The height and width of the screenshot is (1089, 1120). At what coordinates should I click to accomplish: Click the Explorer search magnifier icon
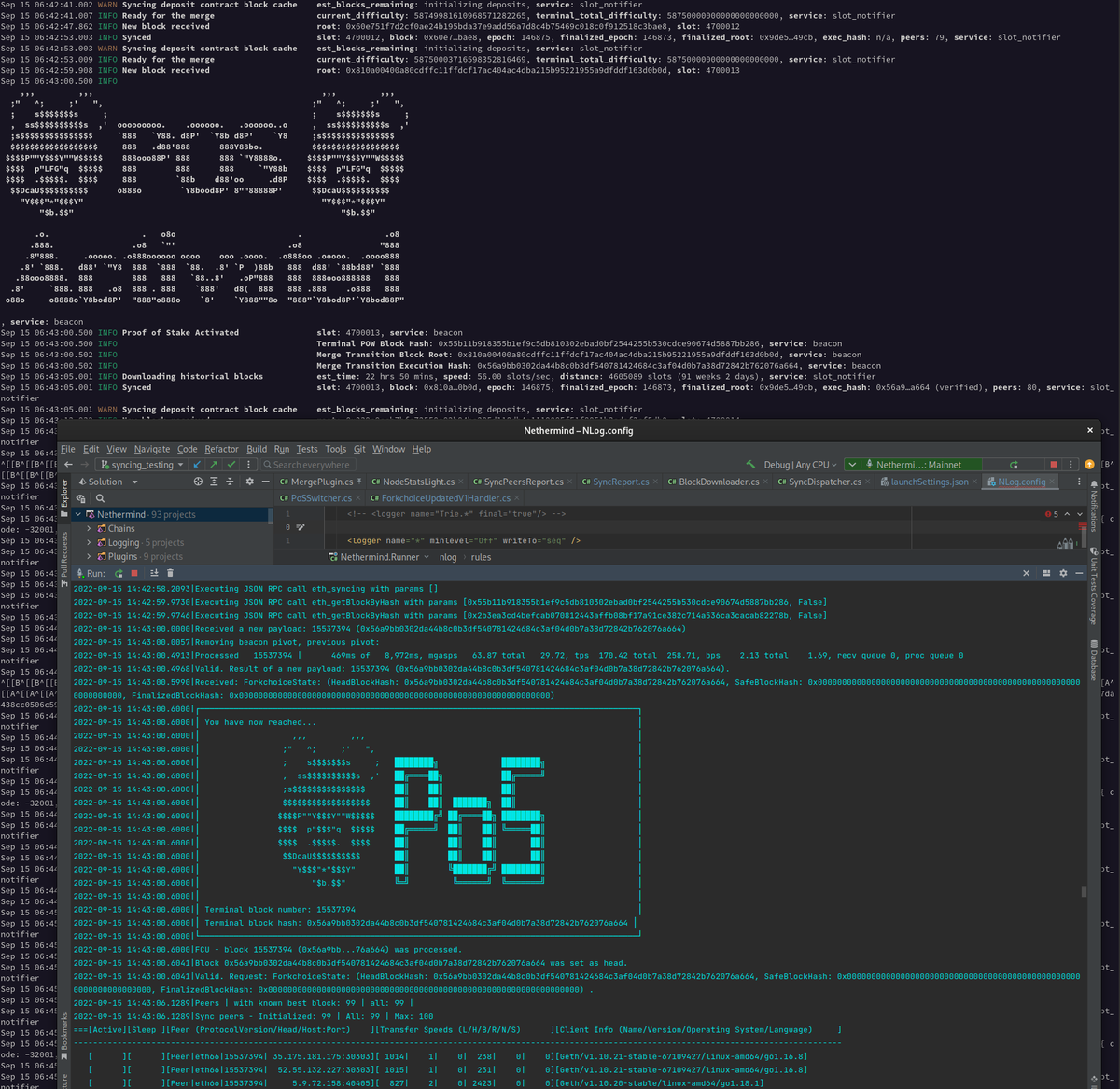(x=101, y=499)
